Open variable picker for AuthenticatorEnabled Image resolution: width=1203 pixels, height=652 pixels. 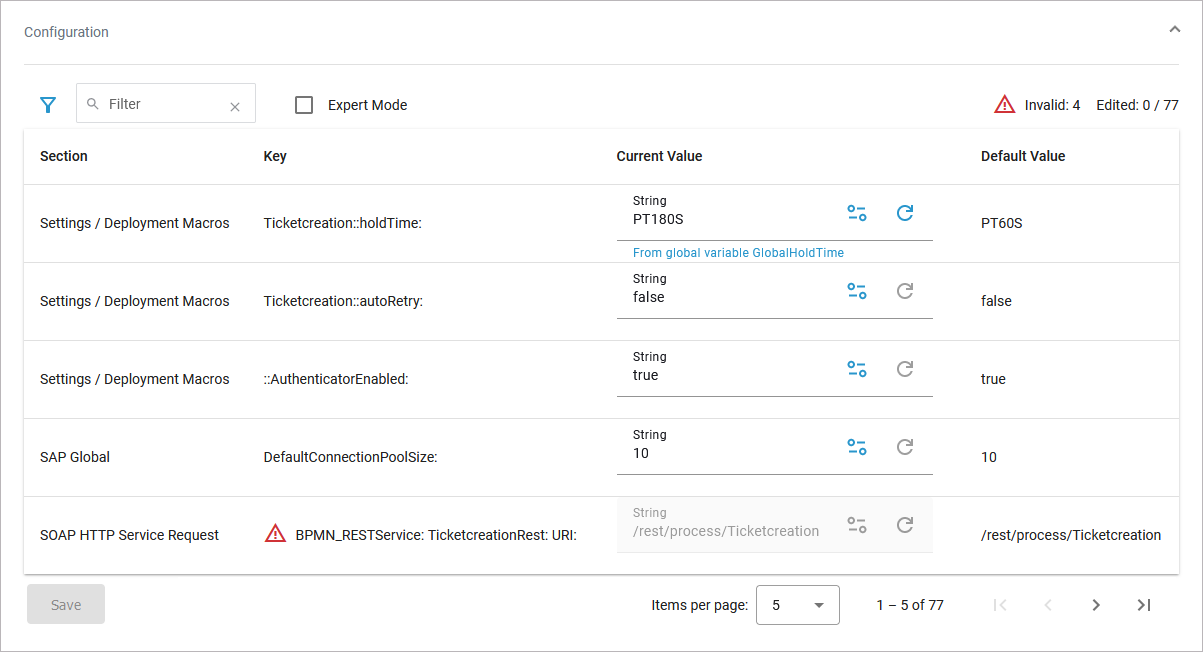pyautogui.click(x=857, y=369)
